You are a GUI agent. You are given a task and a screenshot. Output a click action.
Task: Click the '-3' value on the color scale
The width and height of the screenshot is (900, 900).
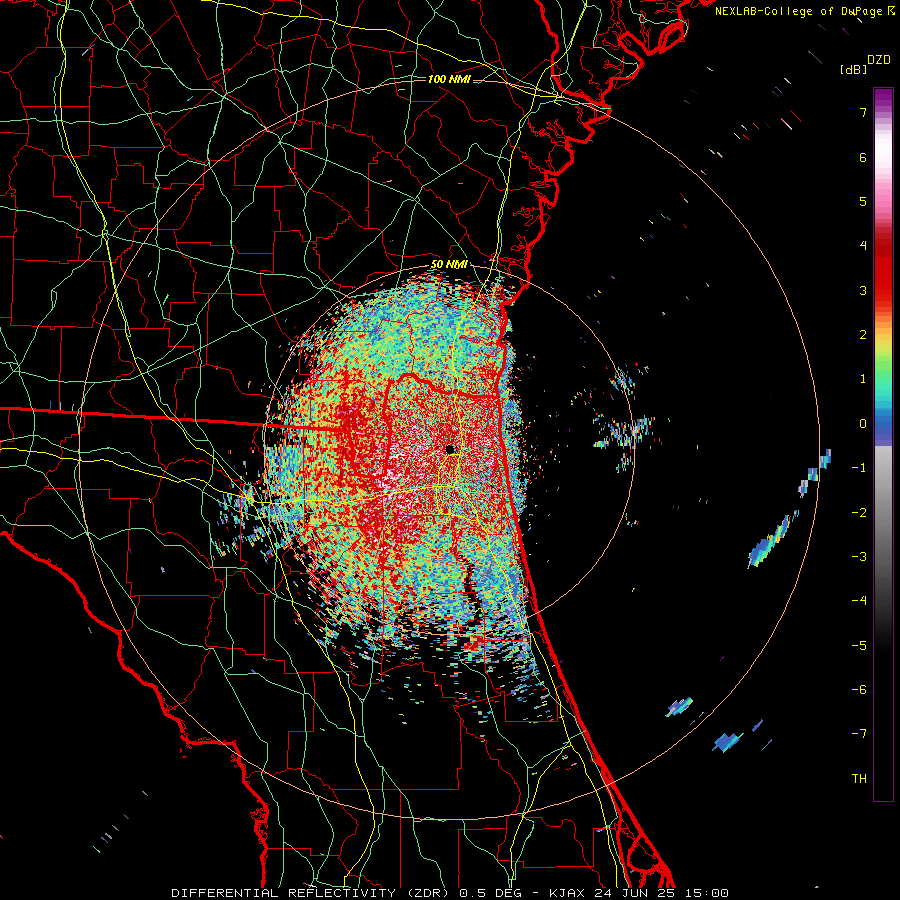[859, 557]
